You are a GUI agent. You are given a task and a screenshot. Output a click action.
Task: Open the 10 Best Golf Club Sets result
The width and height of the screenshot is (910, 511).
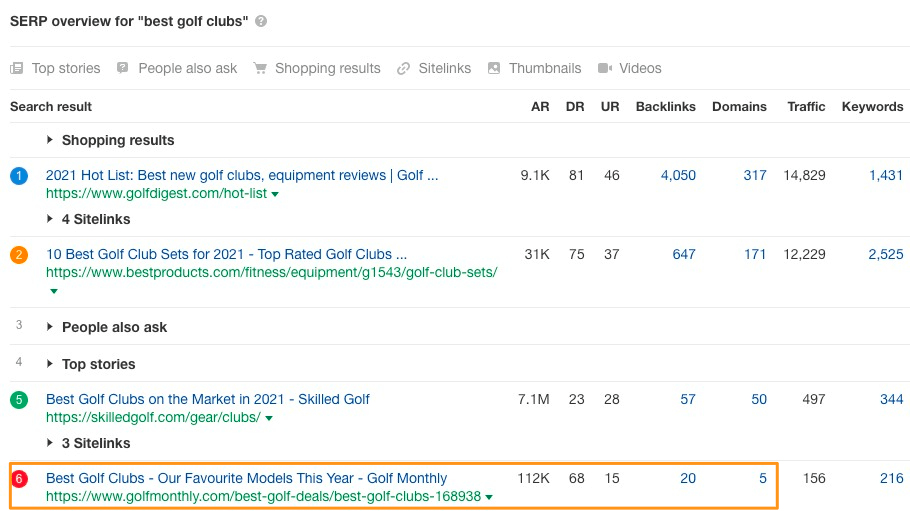tap(226, 254)
